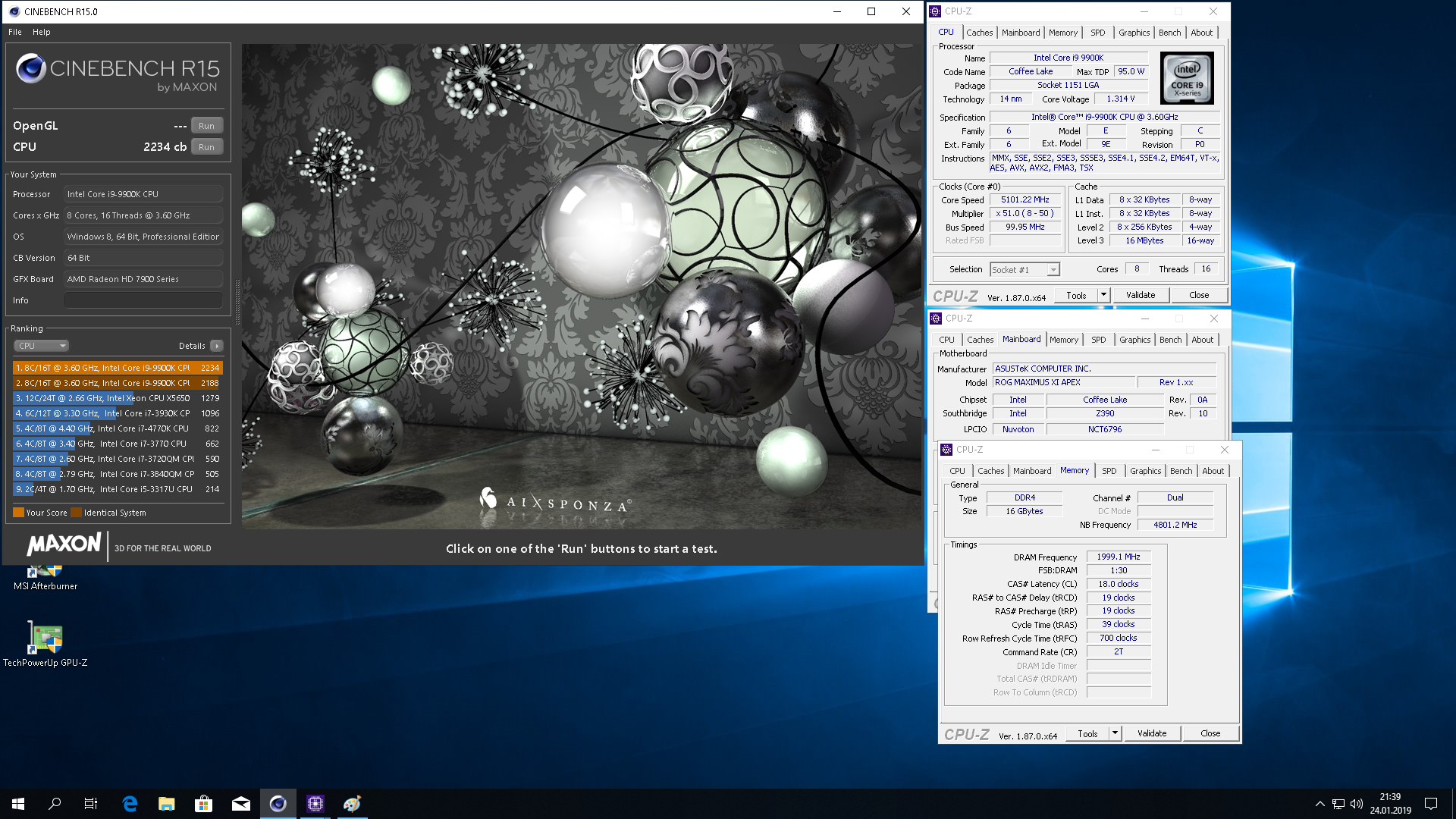Click the CPU-Z title bar icon in the top window
This screenshot has width=1456, height=819.
point(936,11)
